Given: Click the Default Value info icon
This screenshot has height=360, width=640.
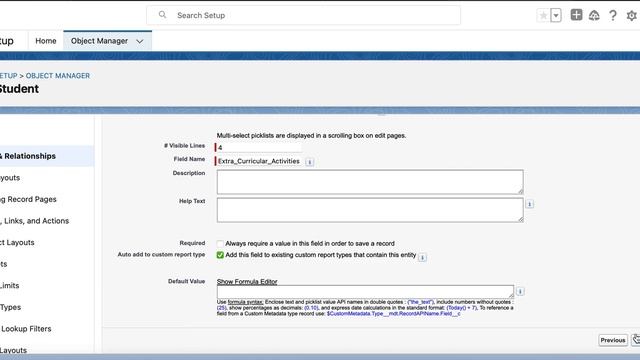Looking at the screenshot, I should click(520, 291).
